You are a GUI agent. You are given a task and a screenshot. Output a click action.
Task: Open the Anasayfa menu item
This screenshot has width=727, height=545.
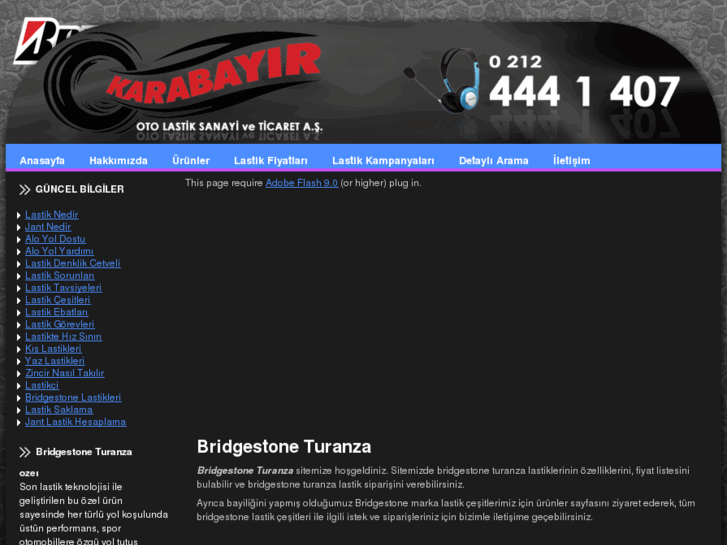pos(42,160)
